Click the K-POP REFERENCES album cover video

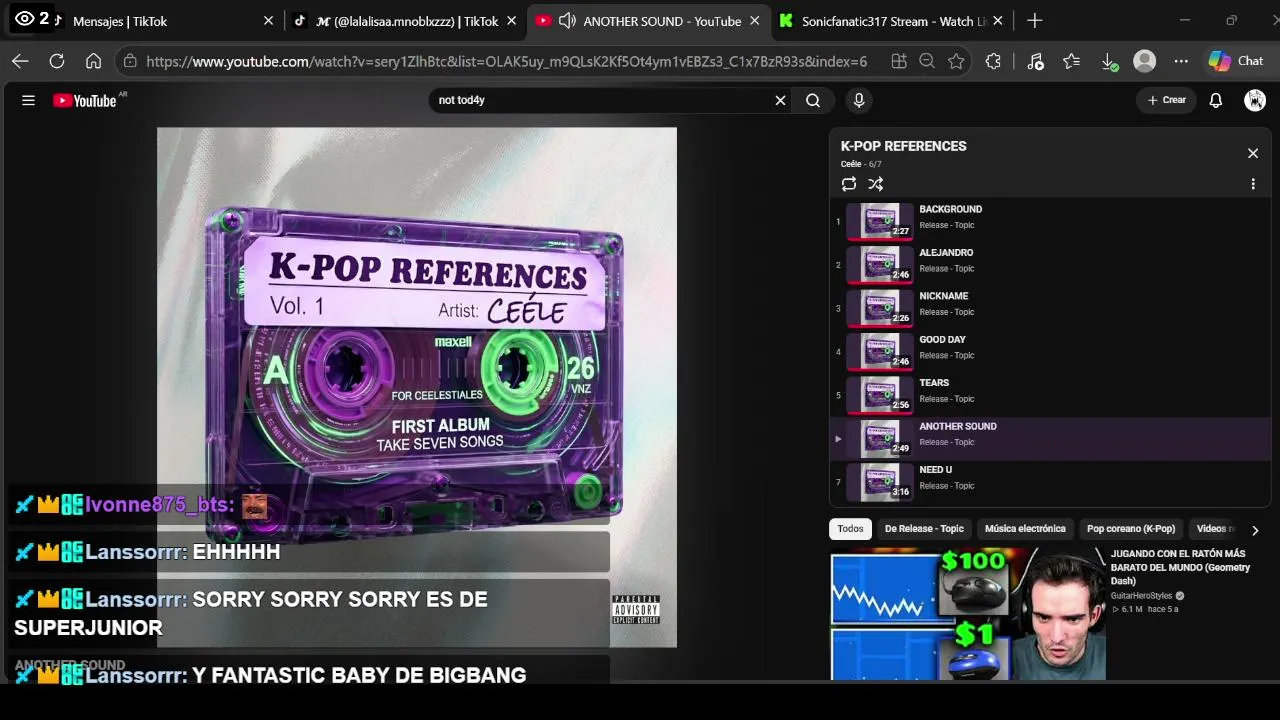pyautogui.click(x=417, y=387)
